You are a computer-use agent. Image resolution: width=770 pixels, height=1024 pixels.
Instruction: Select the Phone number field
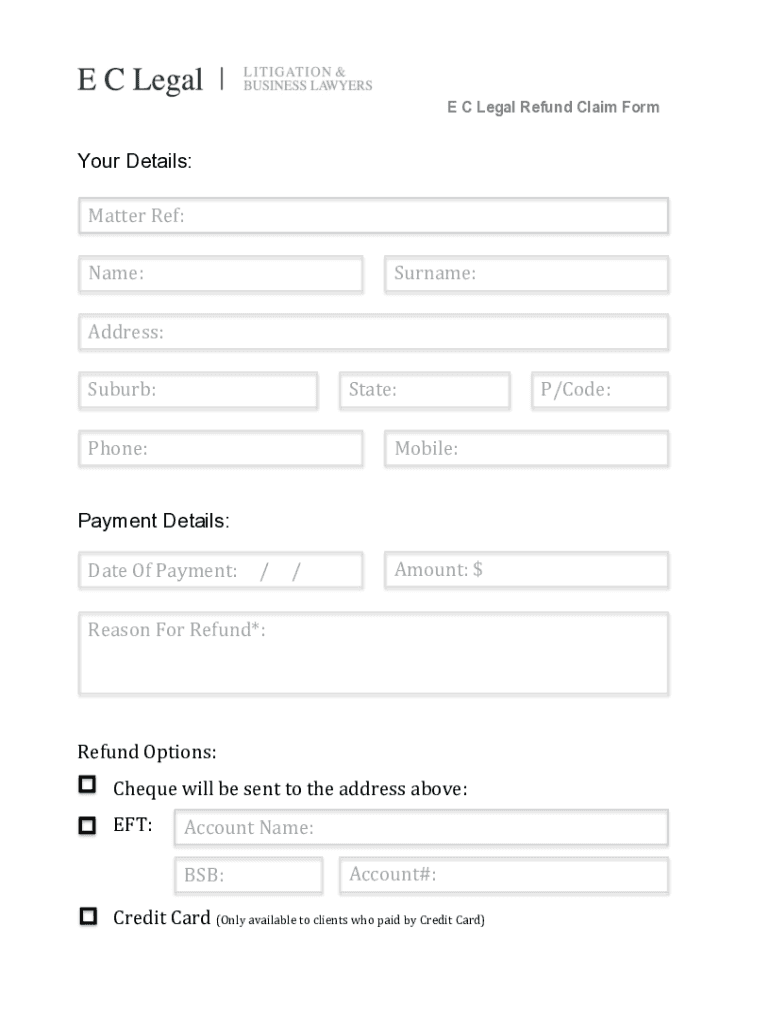coord(221,449)
